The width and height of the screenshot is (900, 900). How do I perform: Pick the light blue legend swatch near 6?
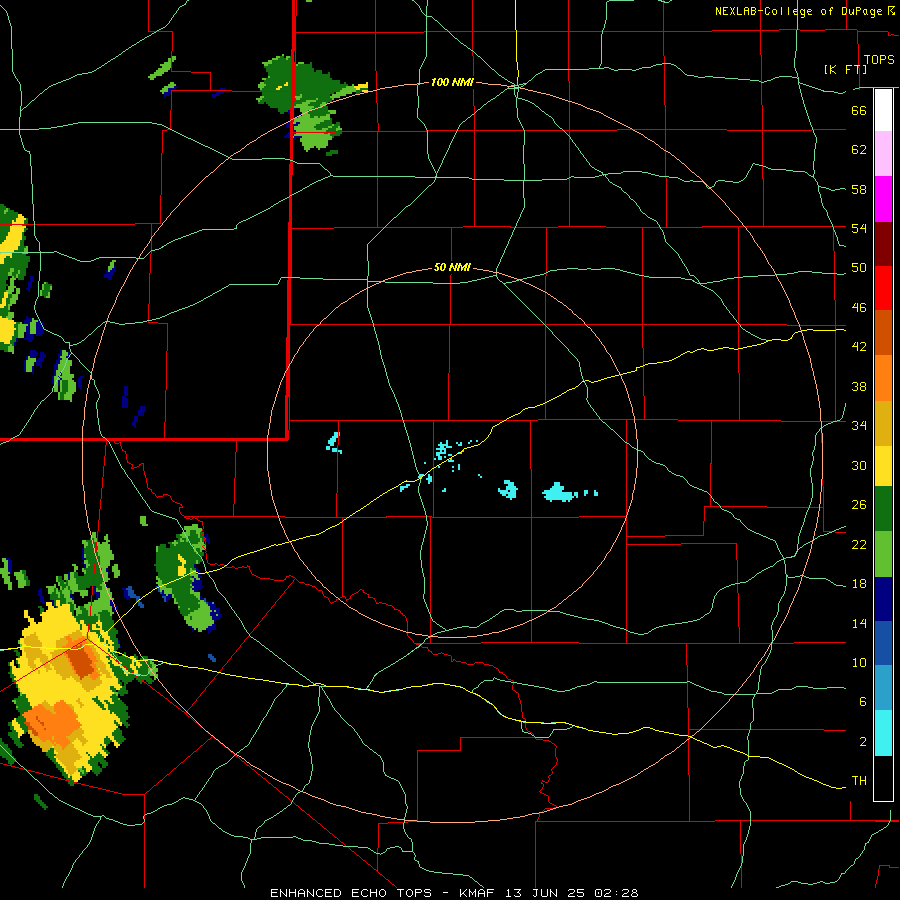coord(883,688)
